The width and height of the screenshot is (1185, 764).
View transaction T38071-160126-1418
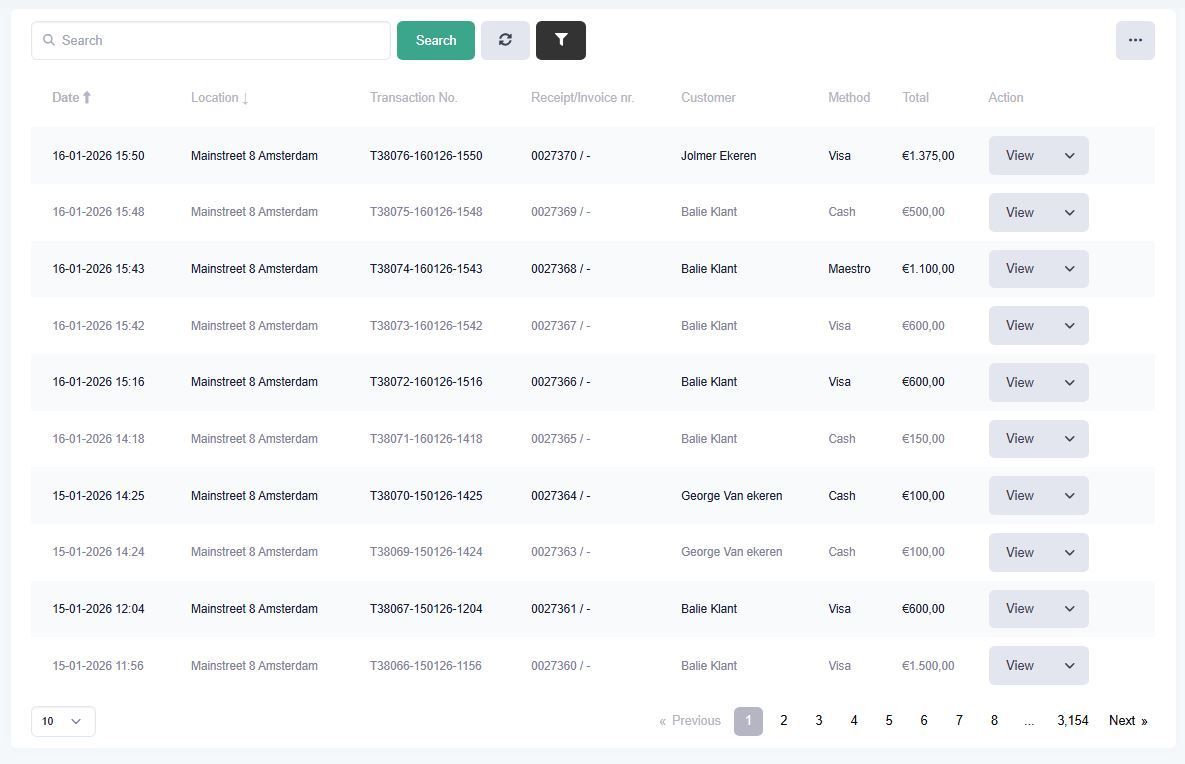coord(1019,439)
